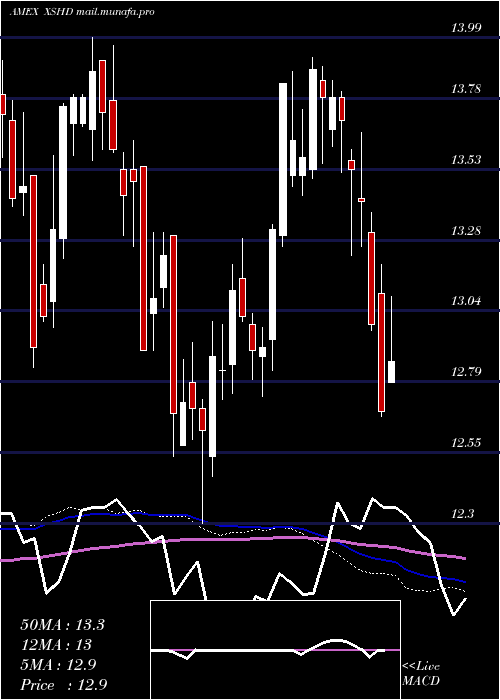Open the MACD inset chart panel
Screen dimensions: 500x700
pyautogui.click(x=275, y=650)
